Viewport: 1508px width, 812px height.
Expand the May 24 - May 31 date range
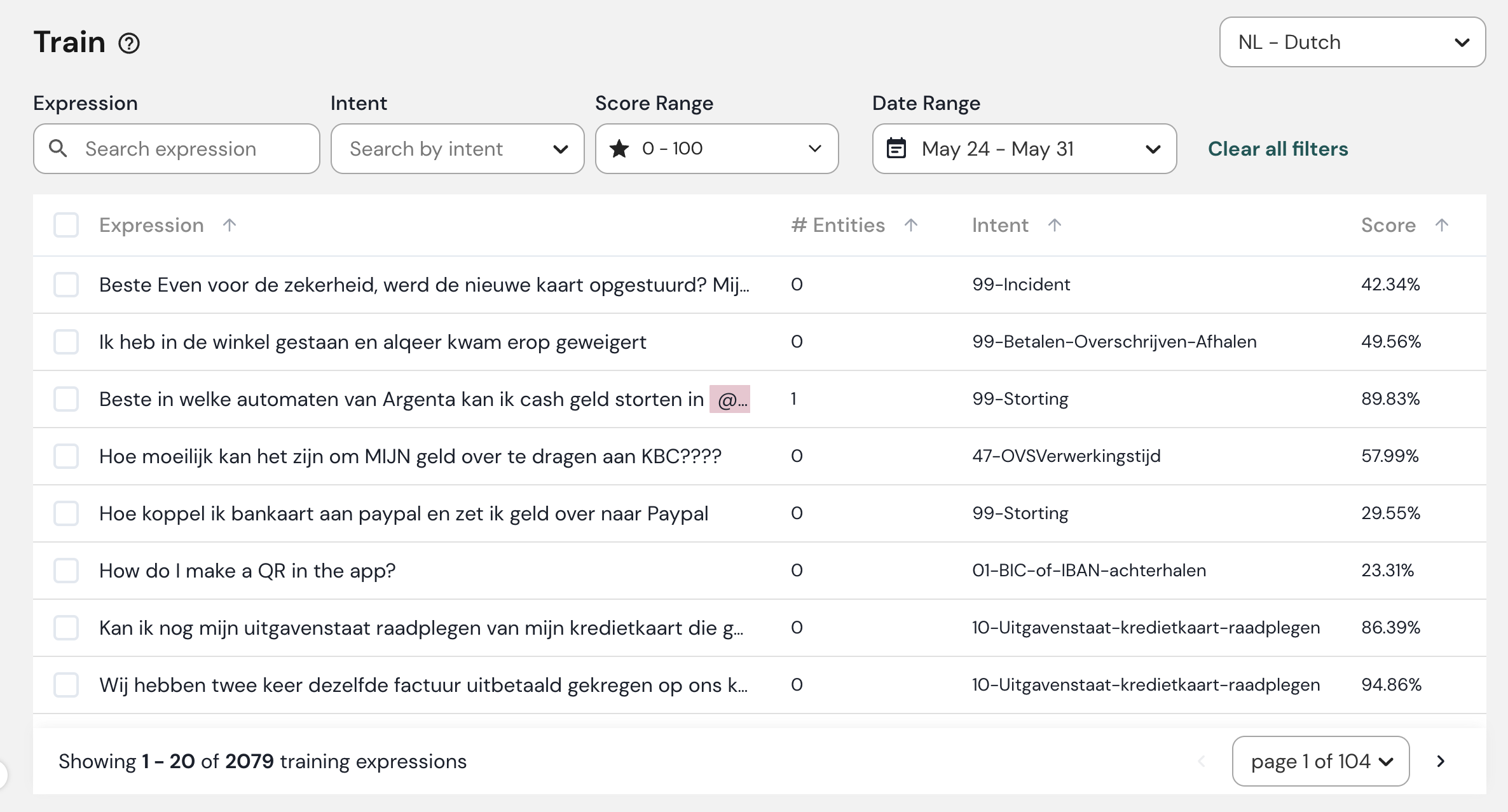1024,149
